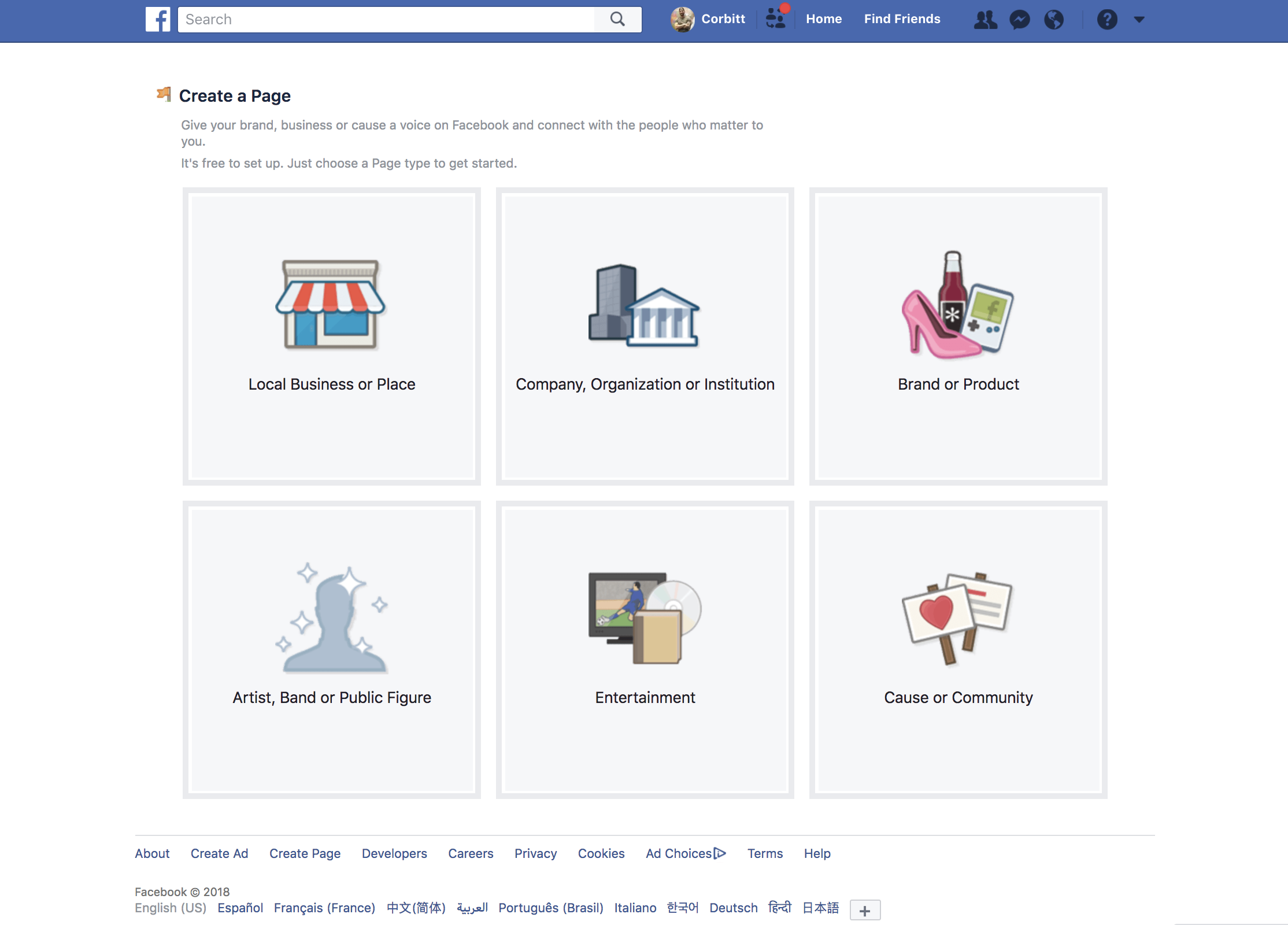This screenshot has width=1288, height=925.
Task: Switch language to Korean 한국어
Action: click(x=683, y=908)
